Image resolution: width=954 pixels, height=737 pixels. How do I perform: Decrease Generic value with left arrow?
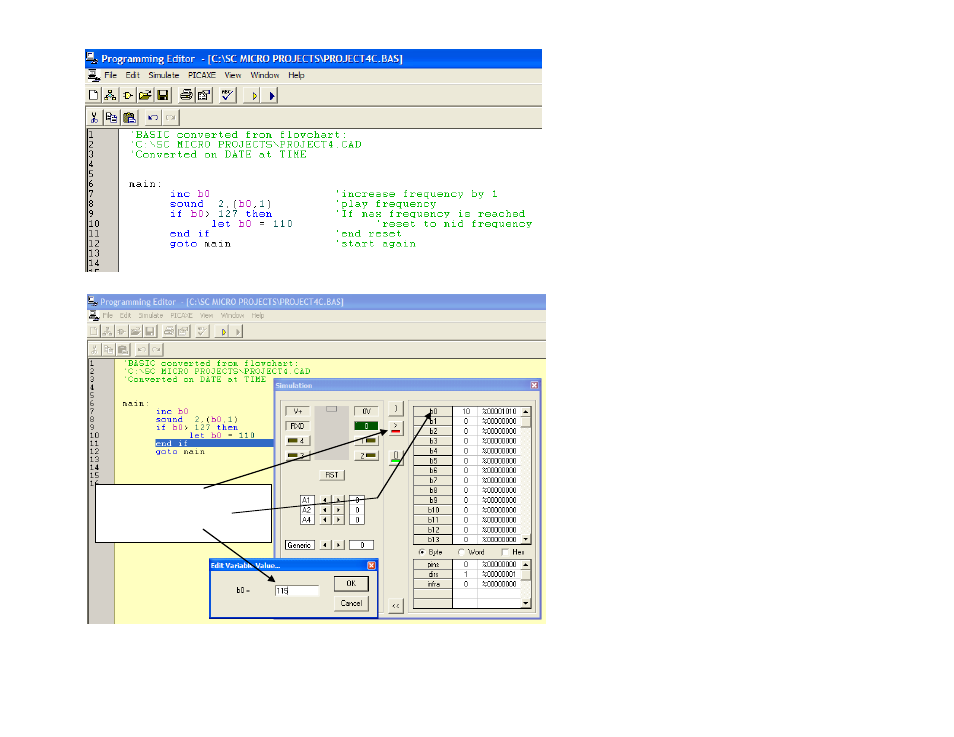coord(325,545)
